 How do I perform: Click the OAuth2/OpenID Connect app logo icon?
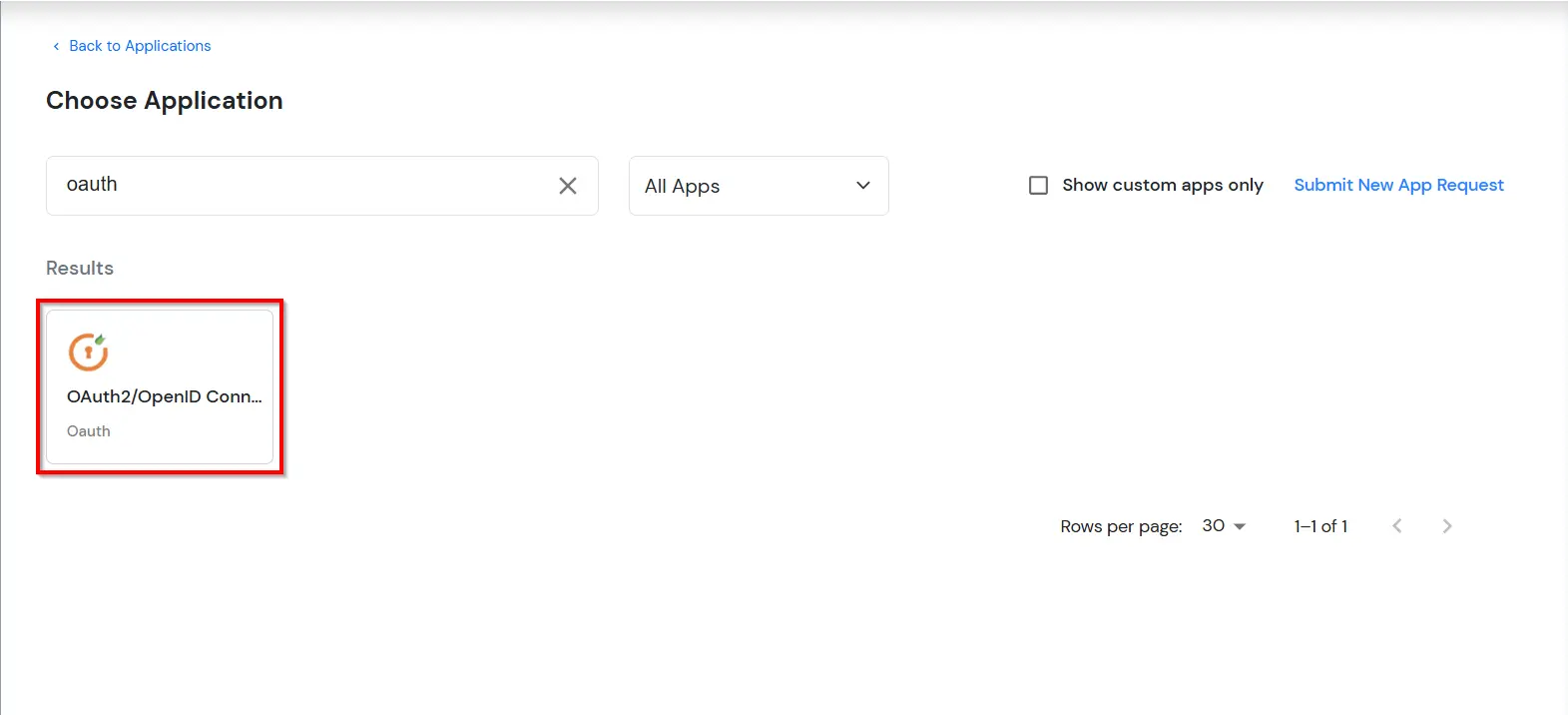88,352
